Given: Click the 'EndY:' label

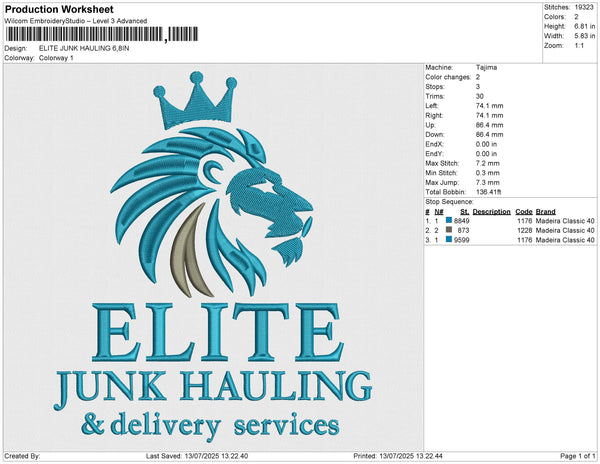Looking at the screenshot, I should click(434, 154).
